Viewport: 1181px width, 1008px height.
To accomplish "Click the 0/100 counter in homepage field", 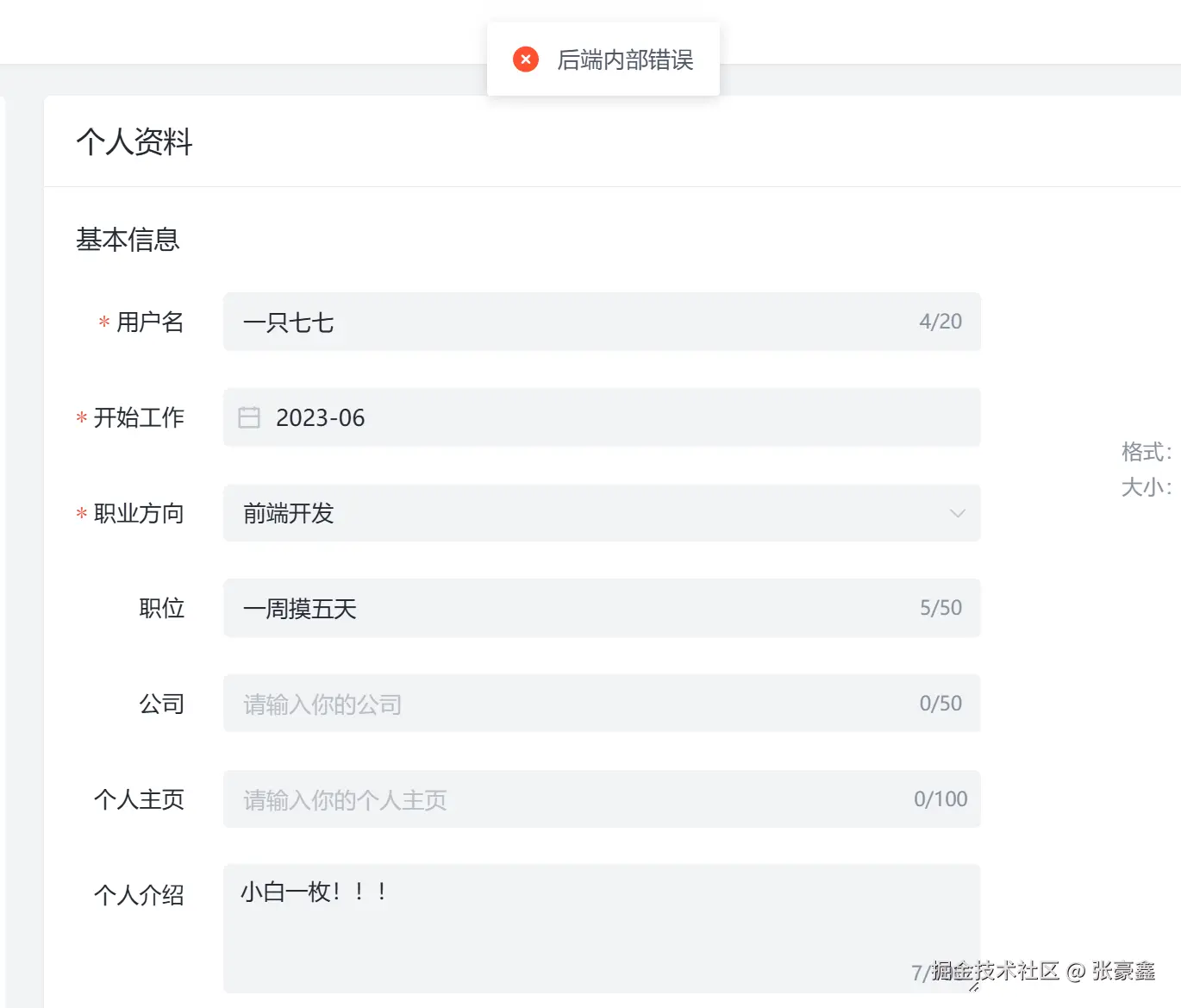I will (x=940, y=799).
